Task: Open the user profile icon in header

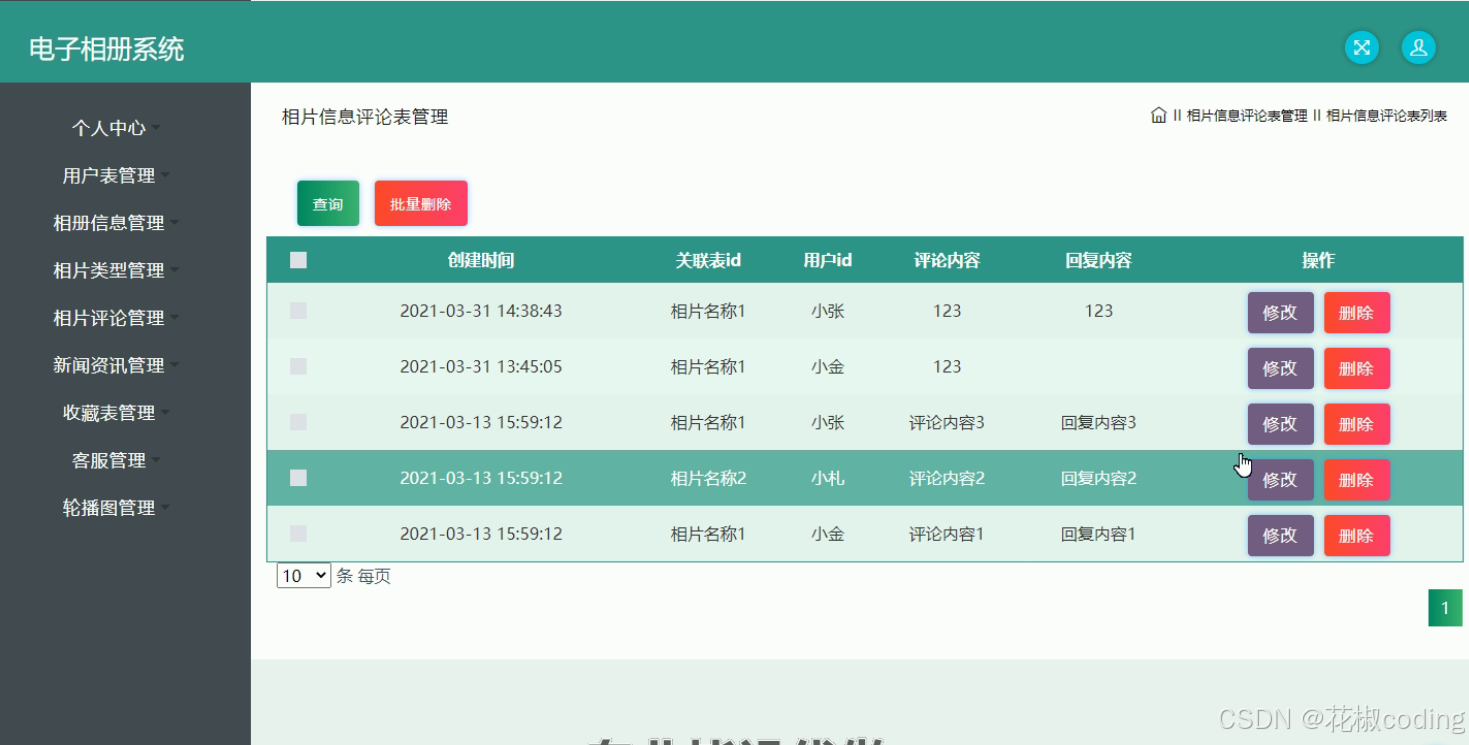Action: click(x=1418, y=47)
